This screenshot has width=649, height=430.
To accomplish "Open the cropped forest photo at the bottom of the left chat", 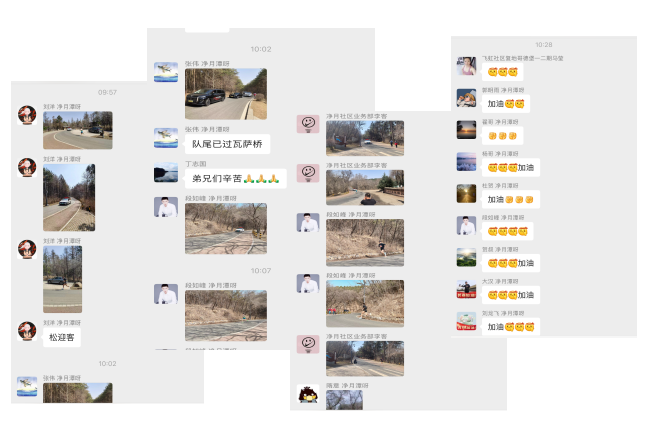I will point(78,393).
